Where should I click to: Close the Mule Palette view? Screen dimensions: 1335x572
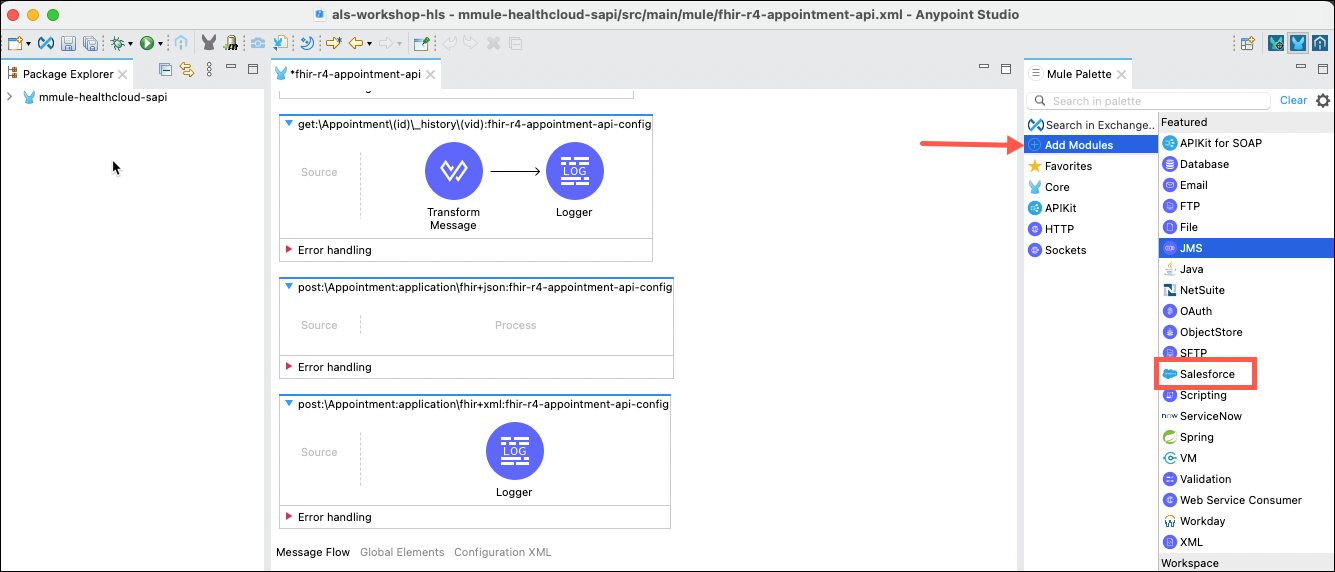click(1121, 74)
